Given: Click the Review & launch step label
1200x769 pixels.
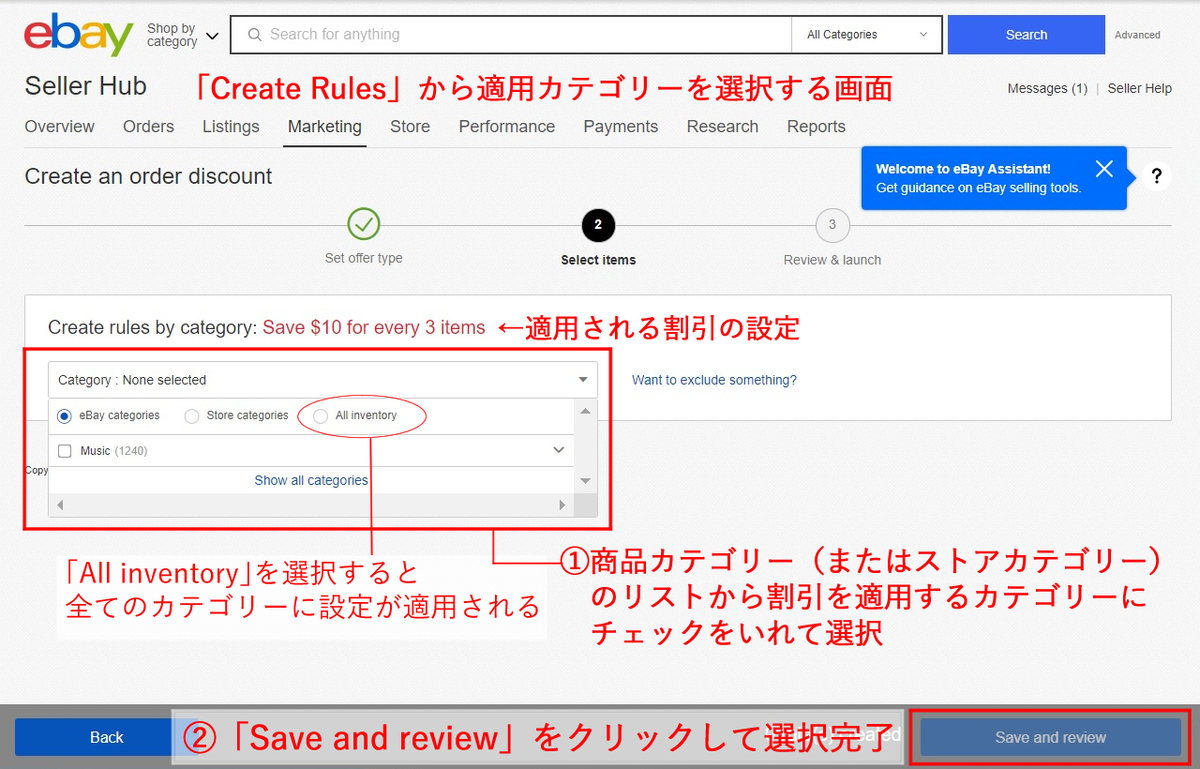Looking at the screenshot, I should tap(832, 260).
